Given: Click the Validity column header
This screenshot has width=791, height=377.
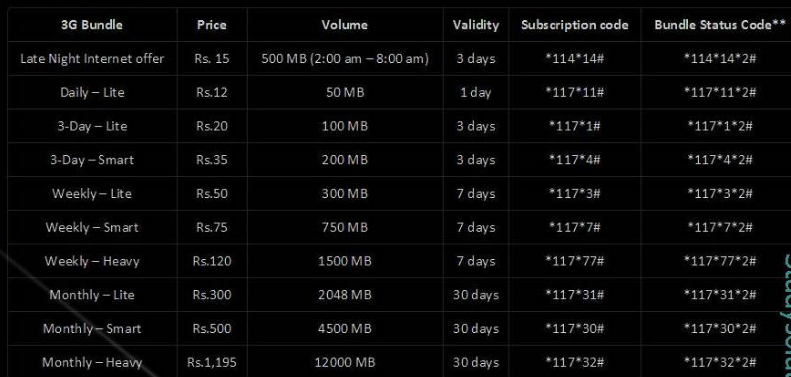Looking at the screenshot, I should pos(476,25).
